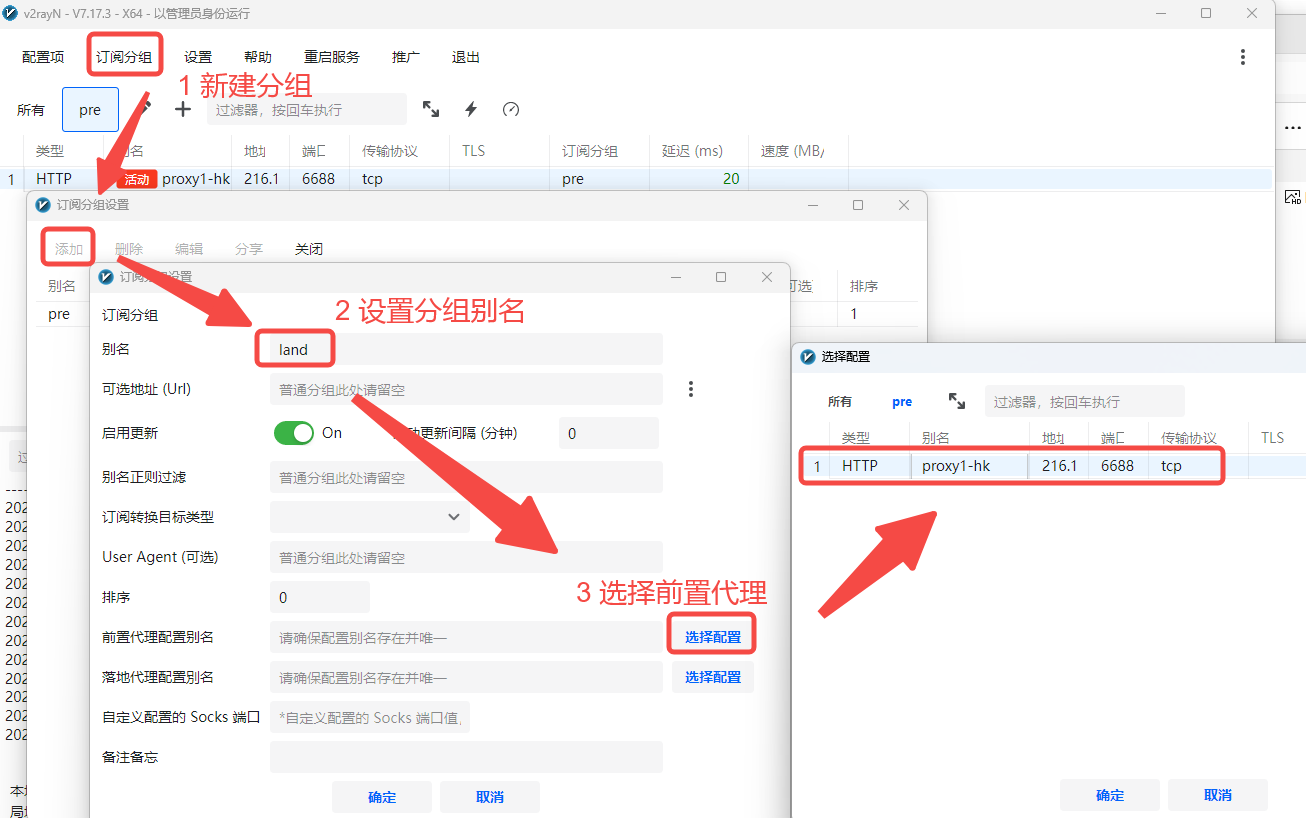The height and width of the screenshot is (818, 1306).
Task: Click 编辑 in the subscription group settings toolbar
Action: 189,249
